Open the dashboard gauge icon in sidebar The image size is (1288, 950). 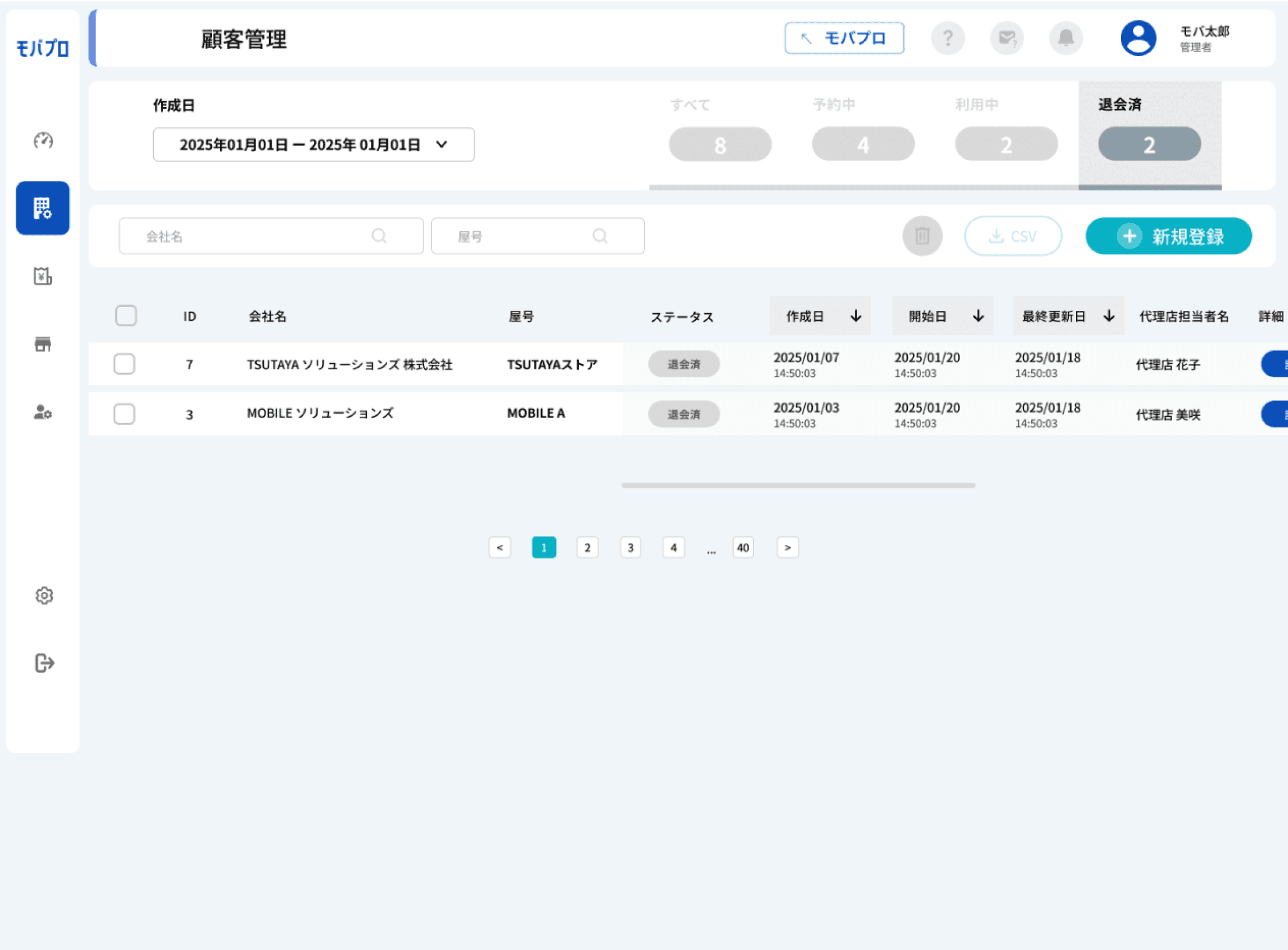pyautogui.click(x=43, y=140)
